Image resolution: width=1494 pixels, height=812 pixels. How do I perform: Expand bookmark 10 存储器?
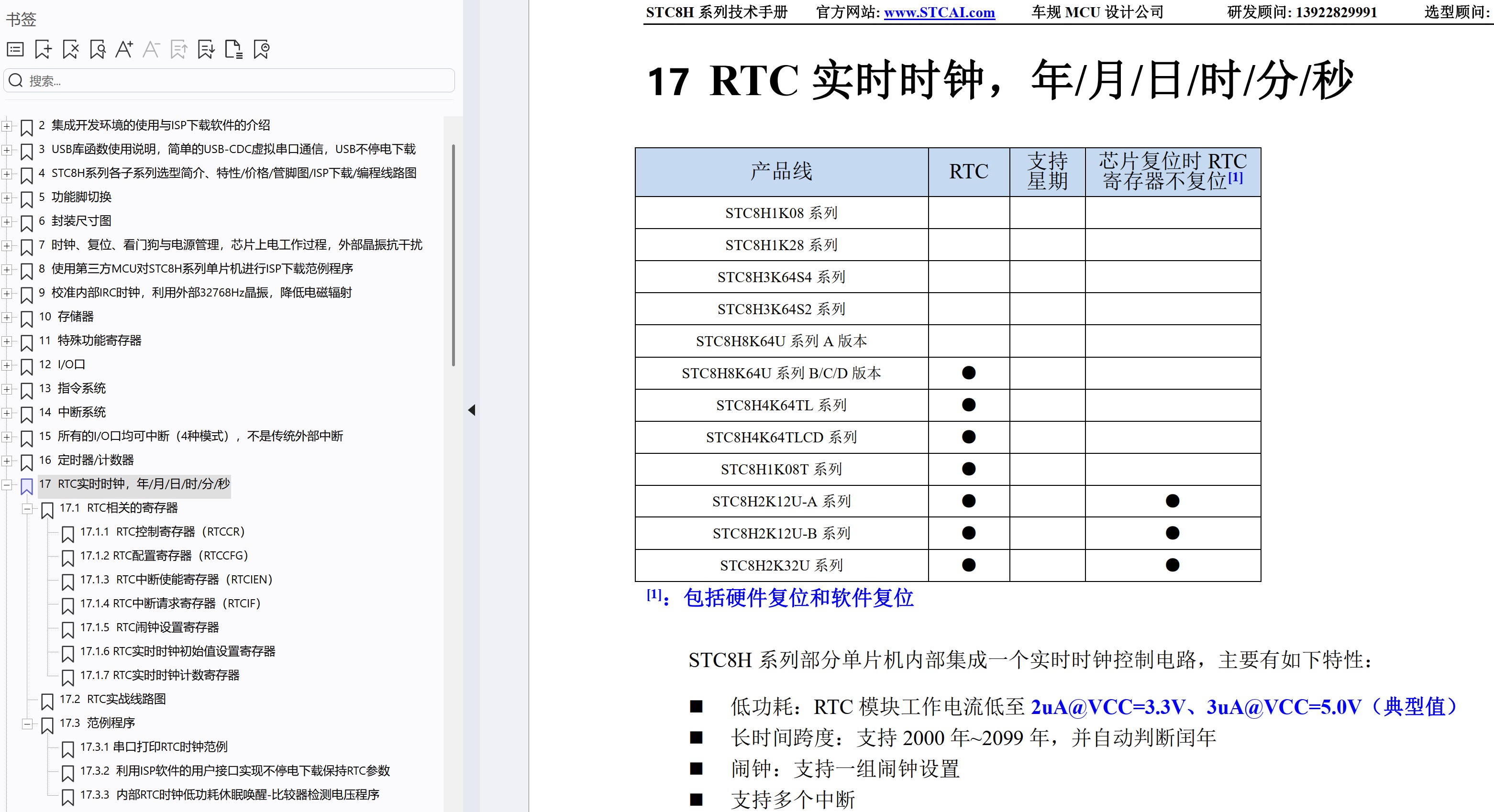tap(6, 317)
